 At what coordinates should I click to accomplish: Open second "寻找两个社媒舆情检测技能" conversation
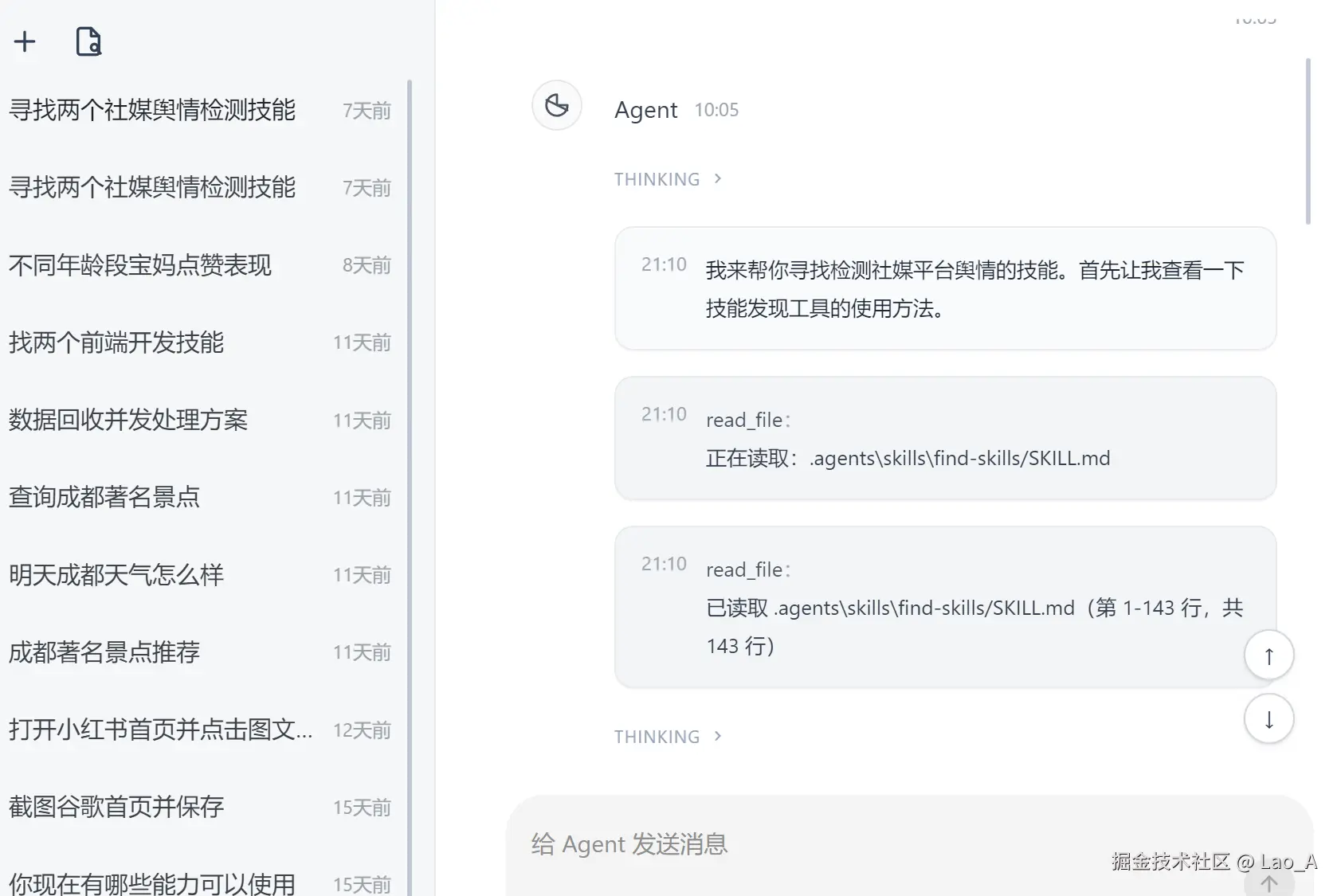199,187
